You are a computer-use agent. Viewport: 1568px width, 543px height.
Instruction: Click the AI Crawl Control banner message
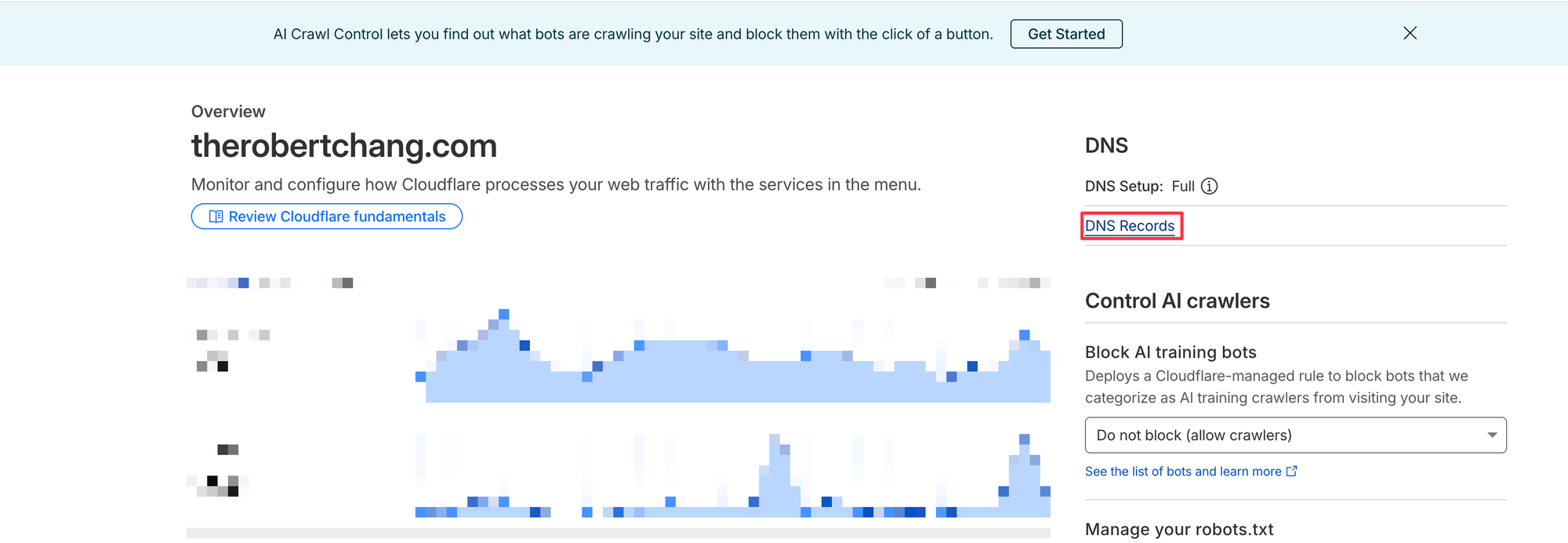click(x=633, y=34)
